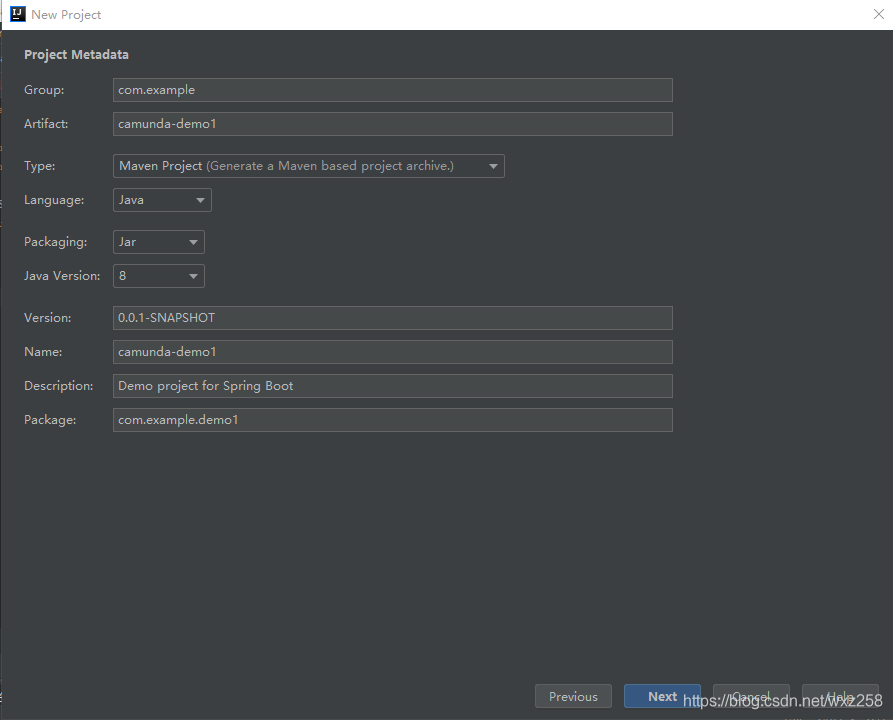
Task: Click the Version field showing 0.0.1-SNAPSHOT
Action: point(392,317)
